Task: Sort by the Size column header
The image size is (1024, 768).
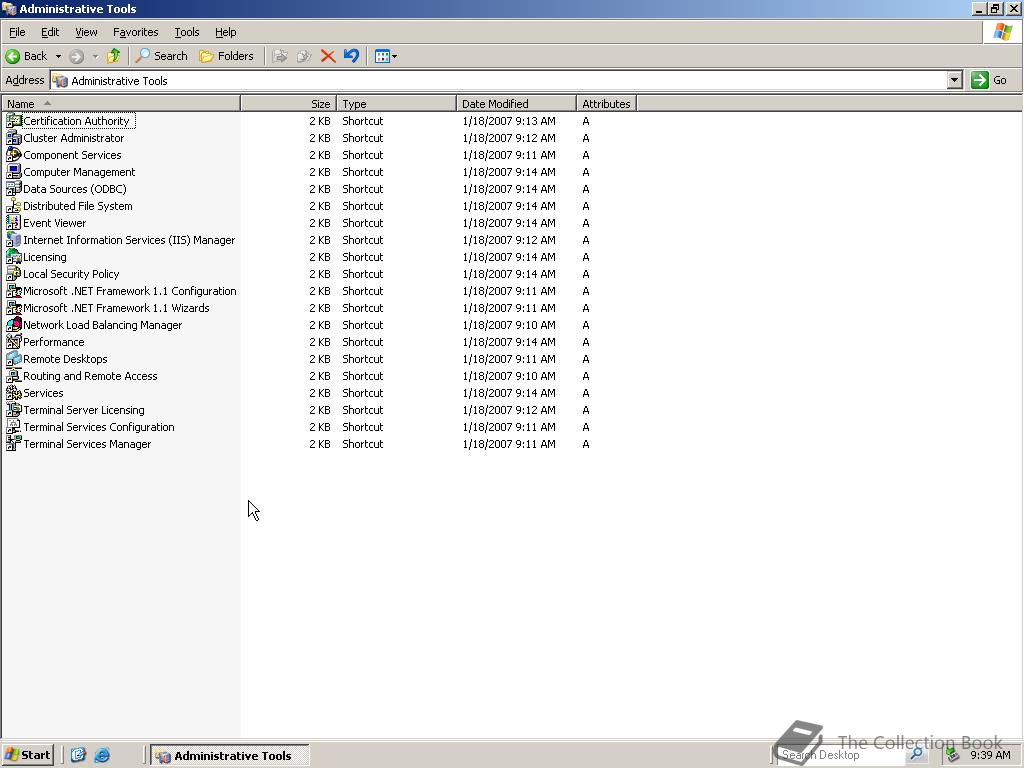Action: pyautogui.click(x=289, y=104)
